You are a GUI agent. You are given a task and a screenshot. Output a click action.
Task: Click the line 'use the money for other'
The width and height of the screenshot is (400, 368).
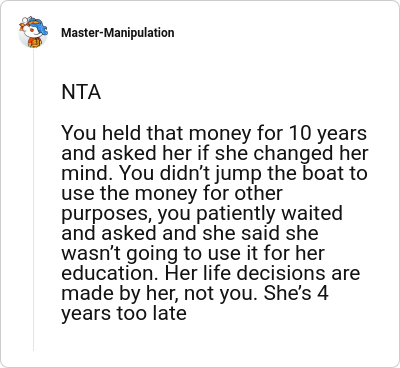click(x=172, y=193)
